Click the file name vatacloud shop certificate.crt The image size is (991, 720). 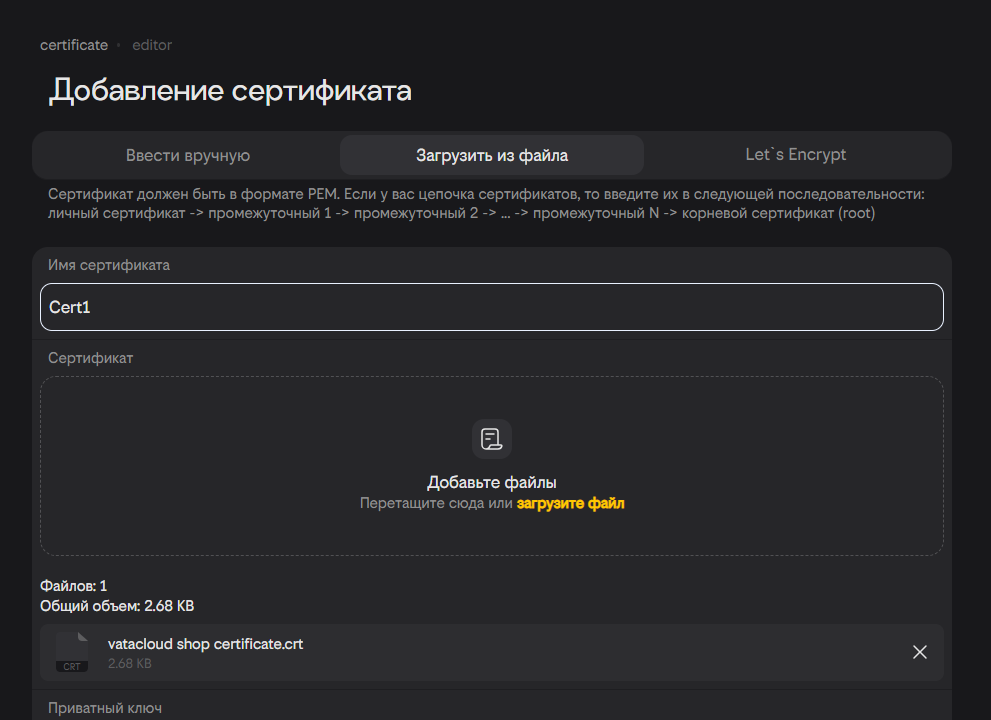(x=205, y=644)
